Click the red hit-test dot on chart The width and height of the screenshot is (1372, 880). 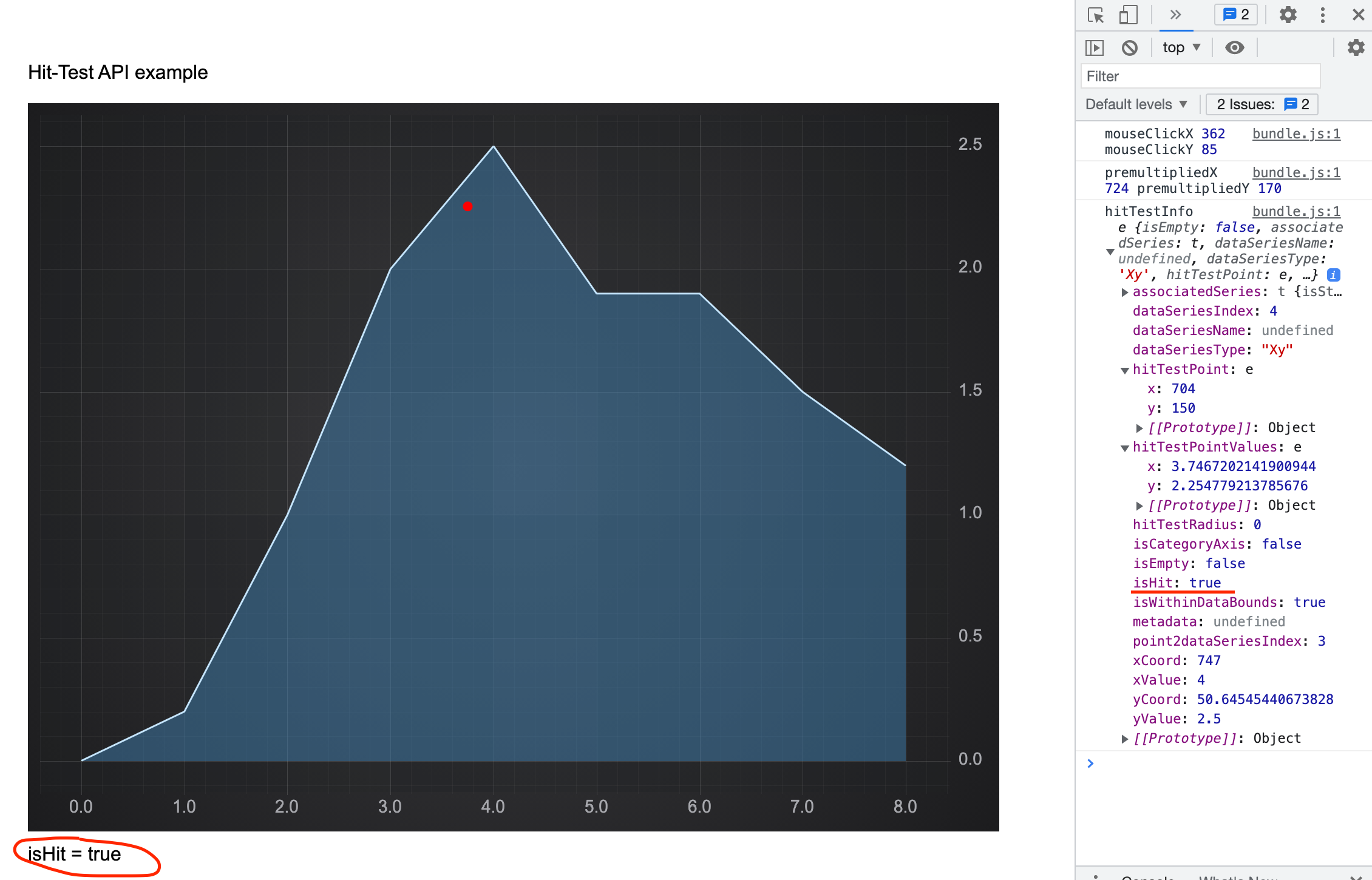tap(467, 206)
